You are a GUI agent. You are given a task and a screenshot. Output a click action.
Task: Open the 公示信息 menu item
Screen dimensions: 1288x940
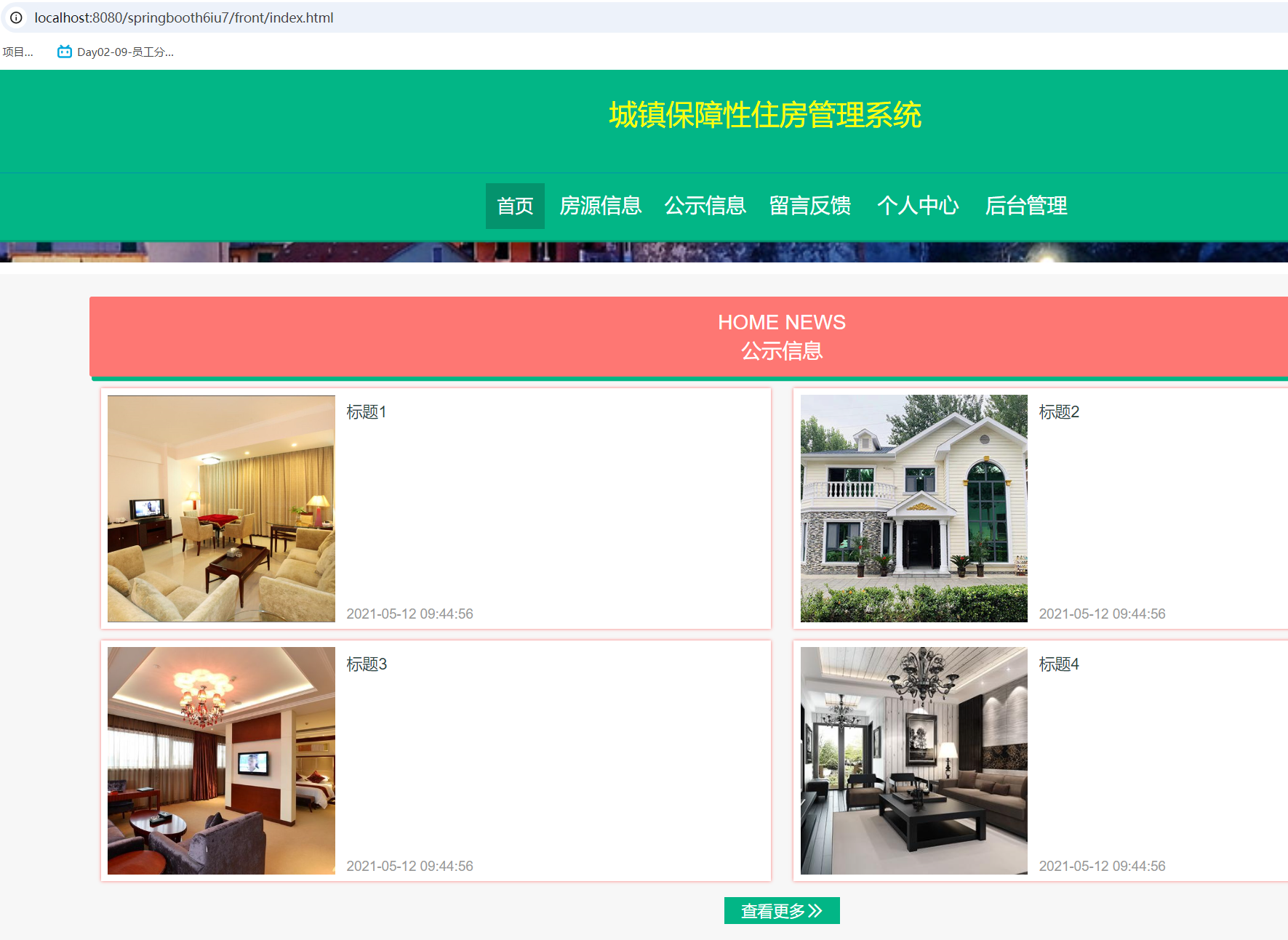point(705,206)
